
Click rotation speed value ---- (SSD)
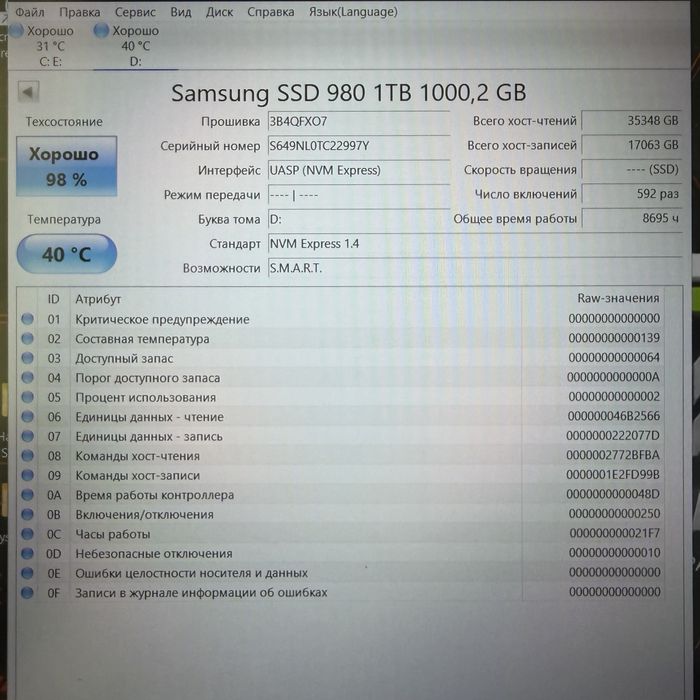[632, 170]
